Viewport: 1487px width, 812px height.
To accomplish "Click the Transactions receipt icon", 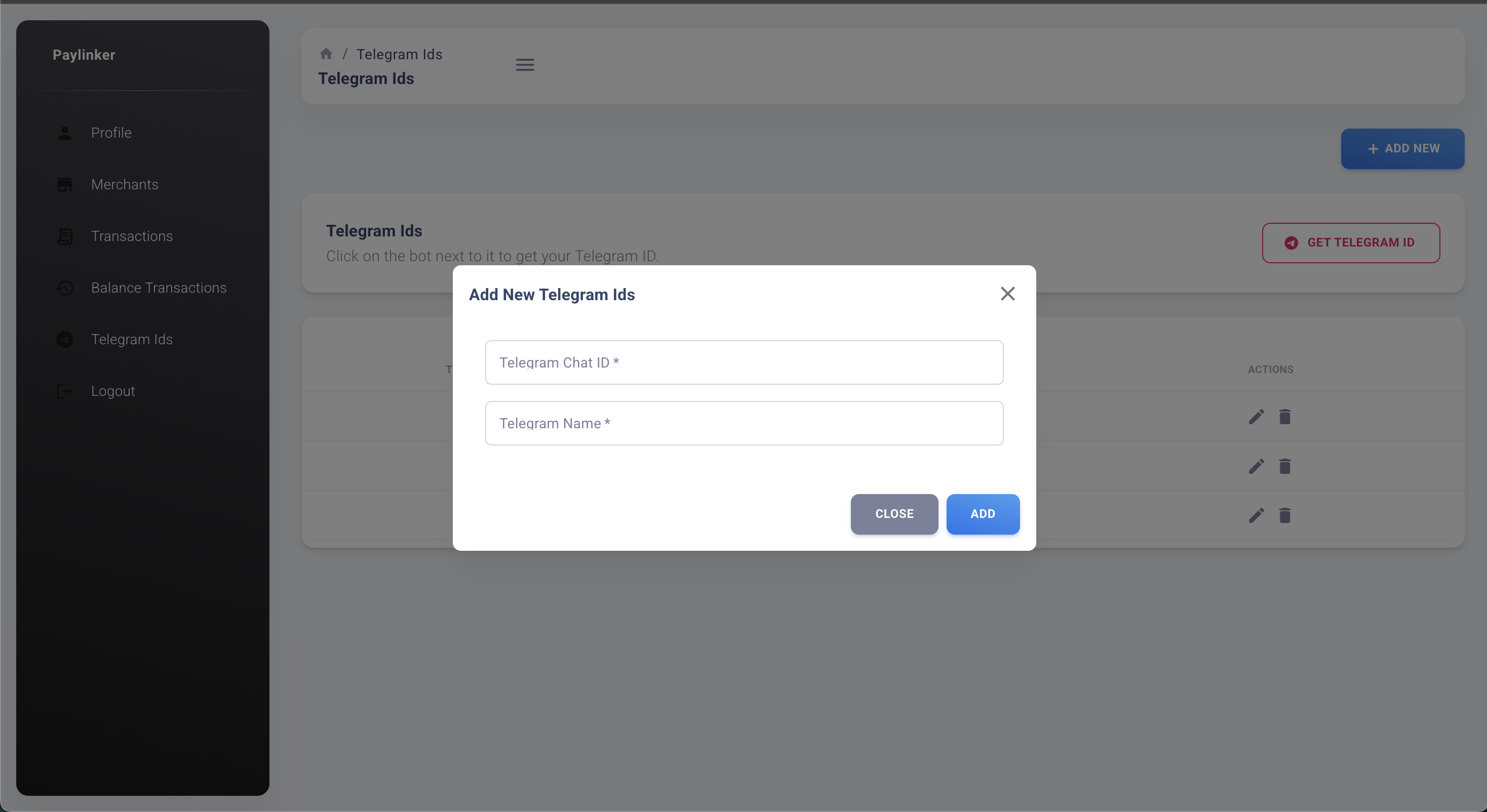I will (x=65, y=236).
